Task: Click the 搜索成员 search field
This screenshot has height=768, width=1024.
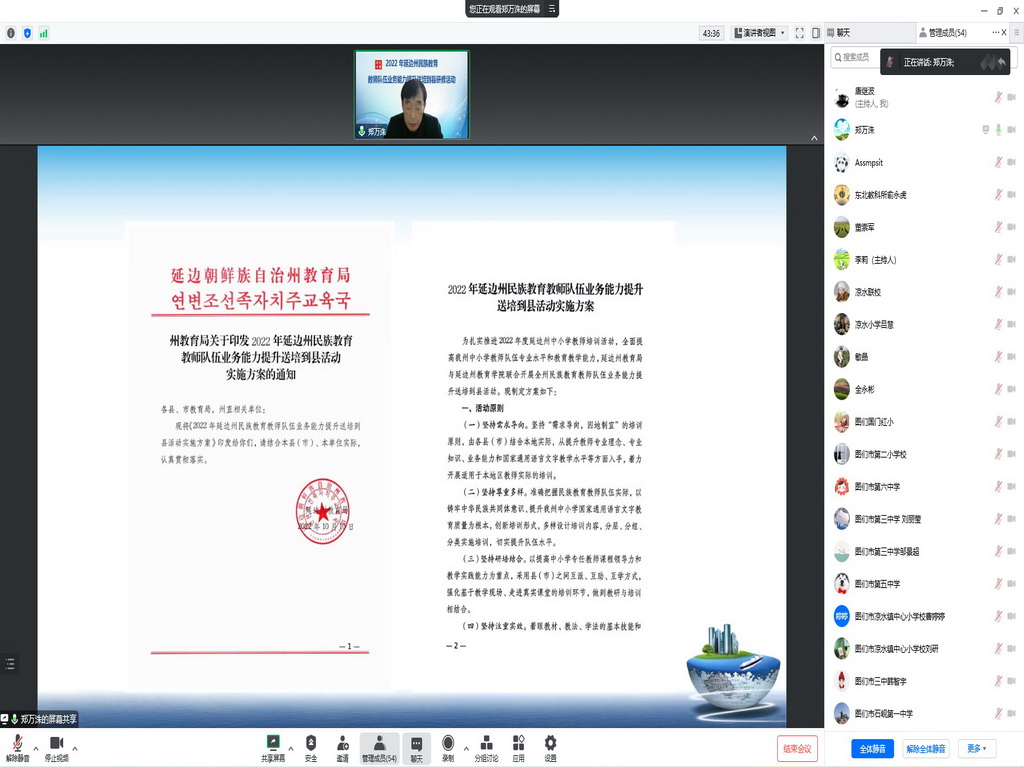Action: click(854, 57)
